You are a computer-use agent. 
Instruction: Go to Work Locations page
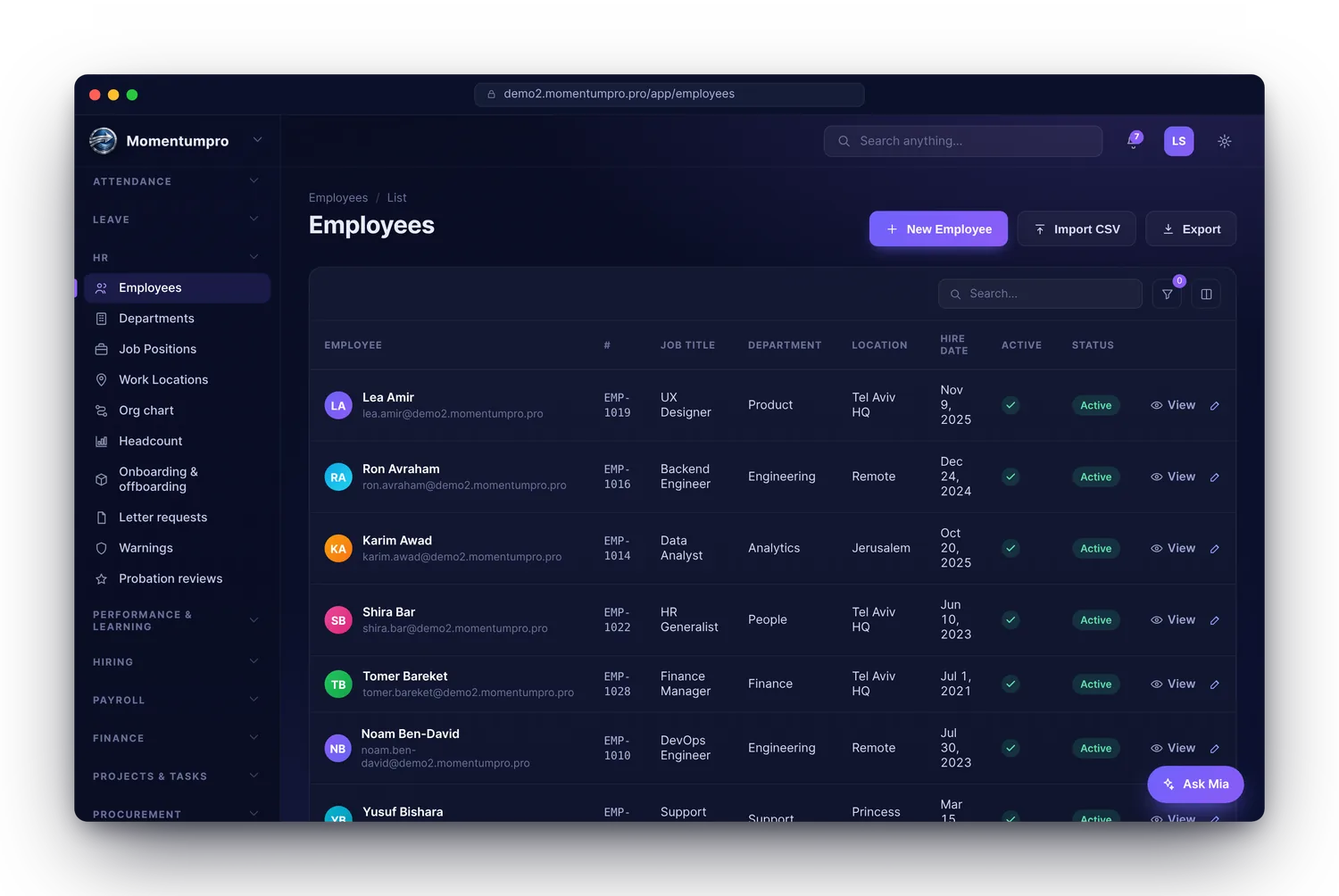(177, 379)
